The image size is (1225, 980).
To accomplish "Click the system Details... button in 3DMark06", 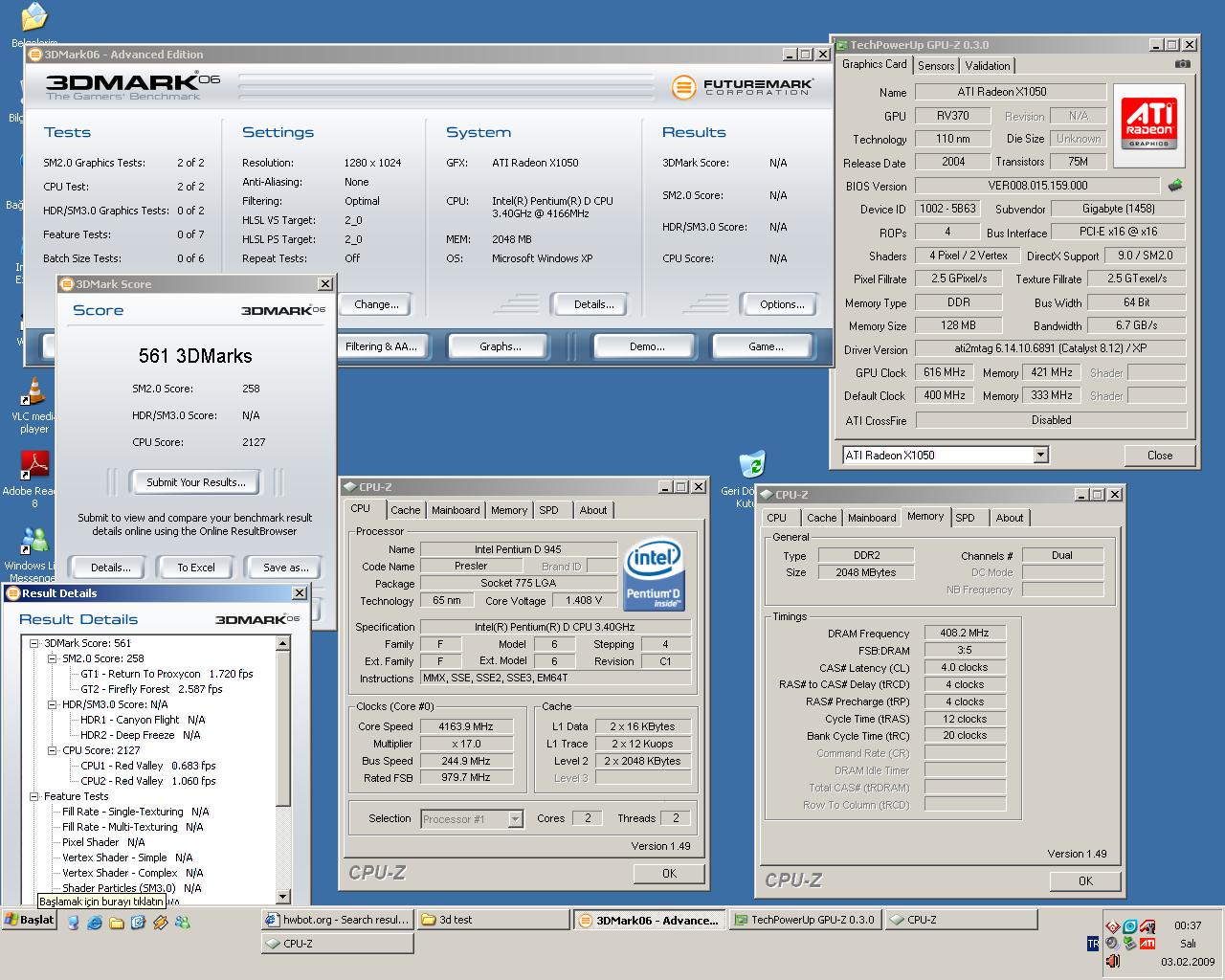I will pos(593,304).
